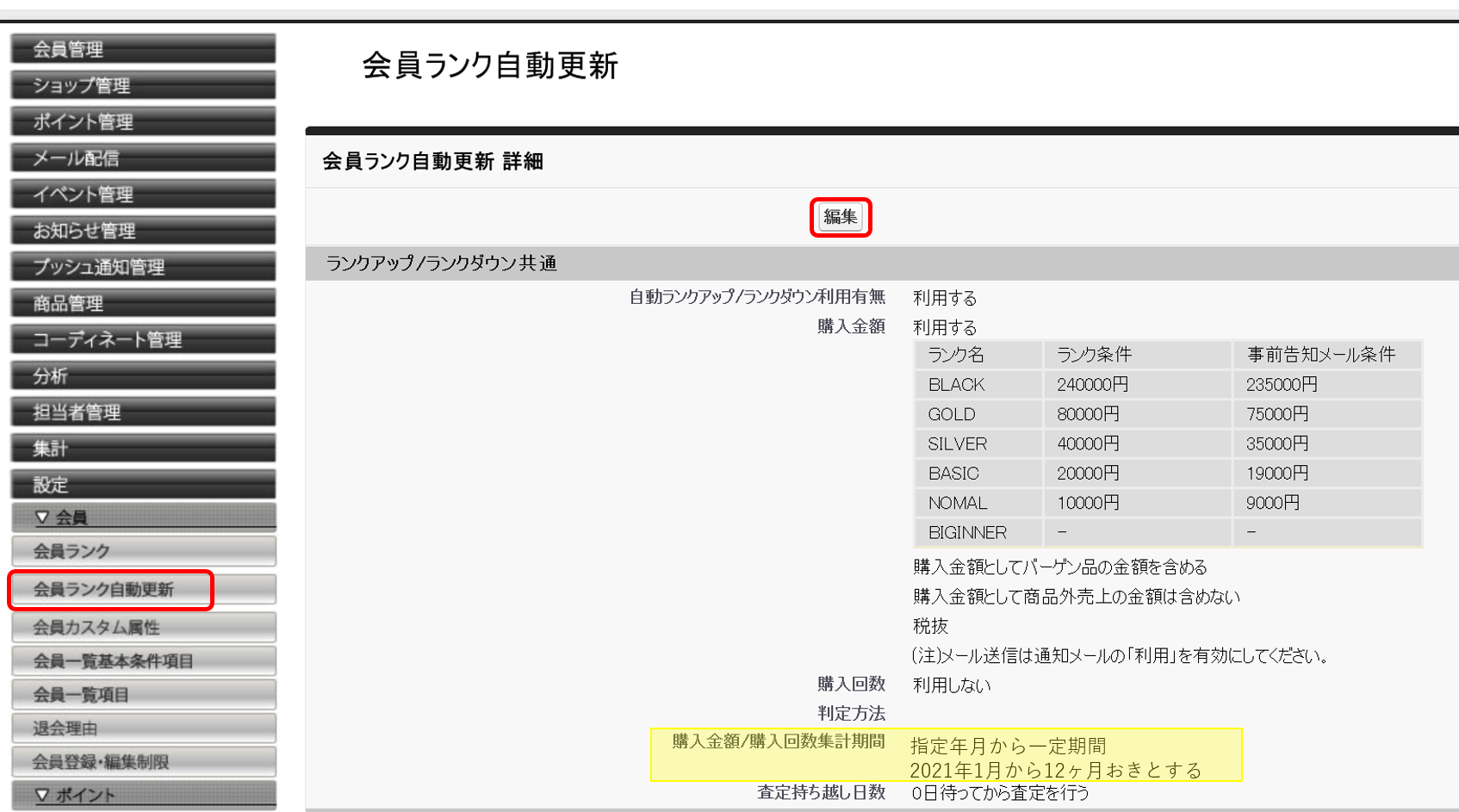1459x812 pixels.
Task: Select ポイント管理 in sidebar
Action: tap(143, 121)
